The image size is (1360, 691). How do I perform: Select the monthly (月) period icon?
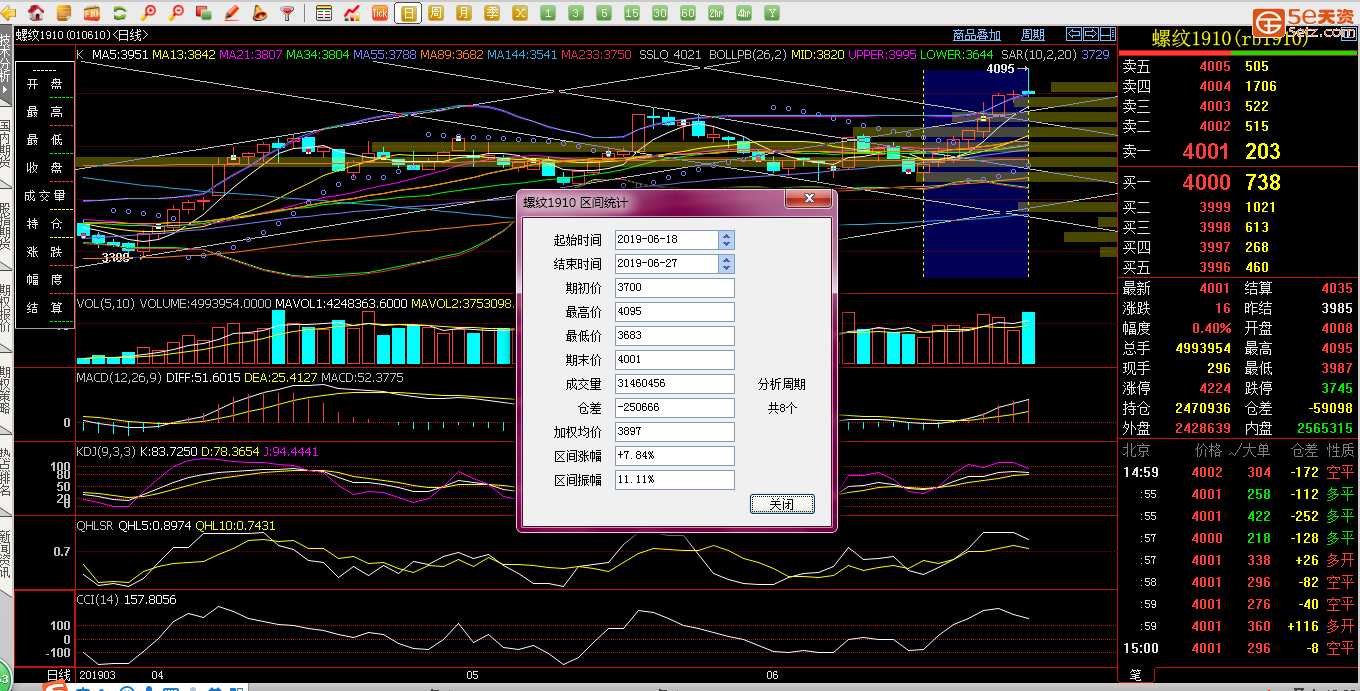click(x=464, y=13)
